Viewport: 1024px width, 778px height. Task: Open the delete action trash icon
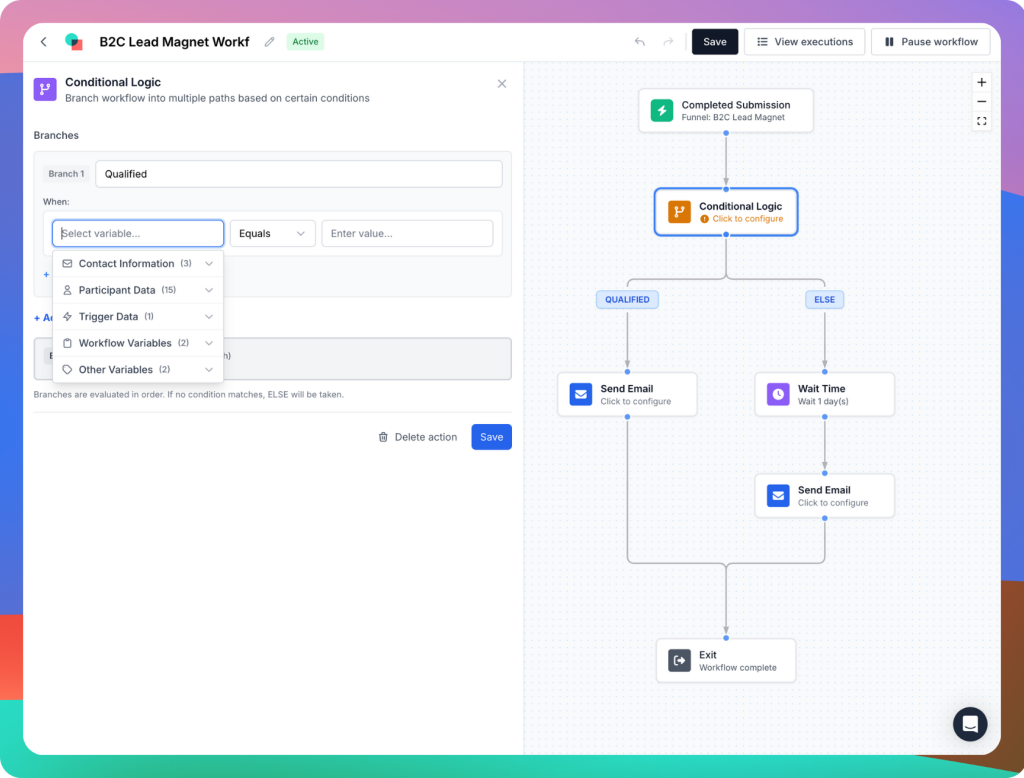[383, 437]
